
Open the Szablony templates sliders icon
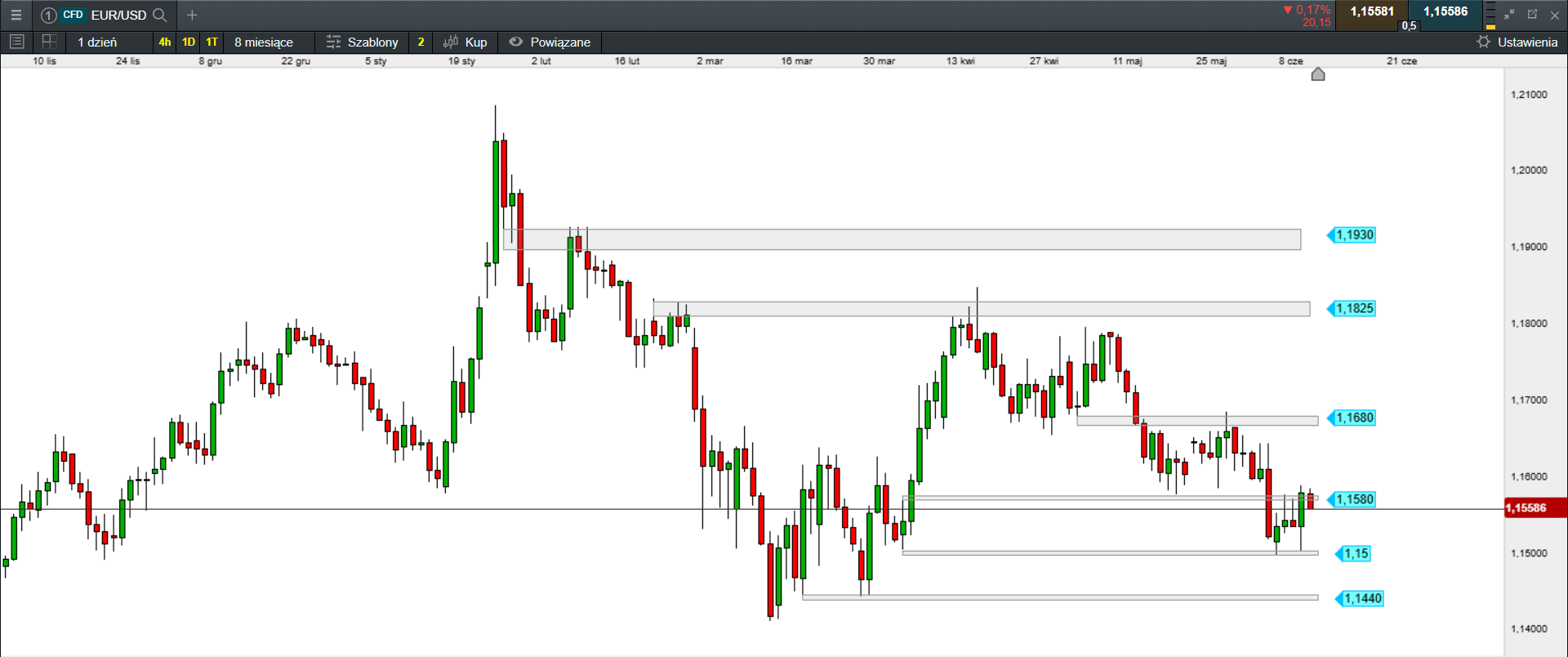[x=333, y=42]
